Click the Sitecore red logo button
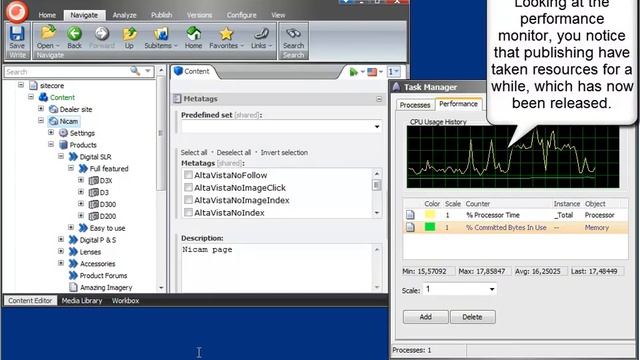The image size is (640, 360). click(17, 11)
